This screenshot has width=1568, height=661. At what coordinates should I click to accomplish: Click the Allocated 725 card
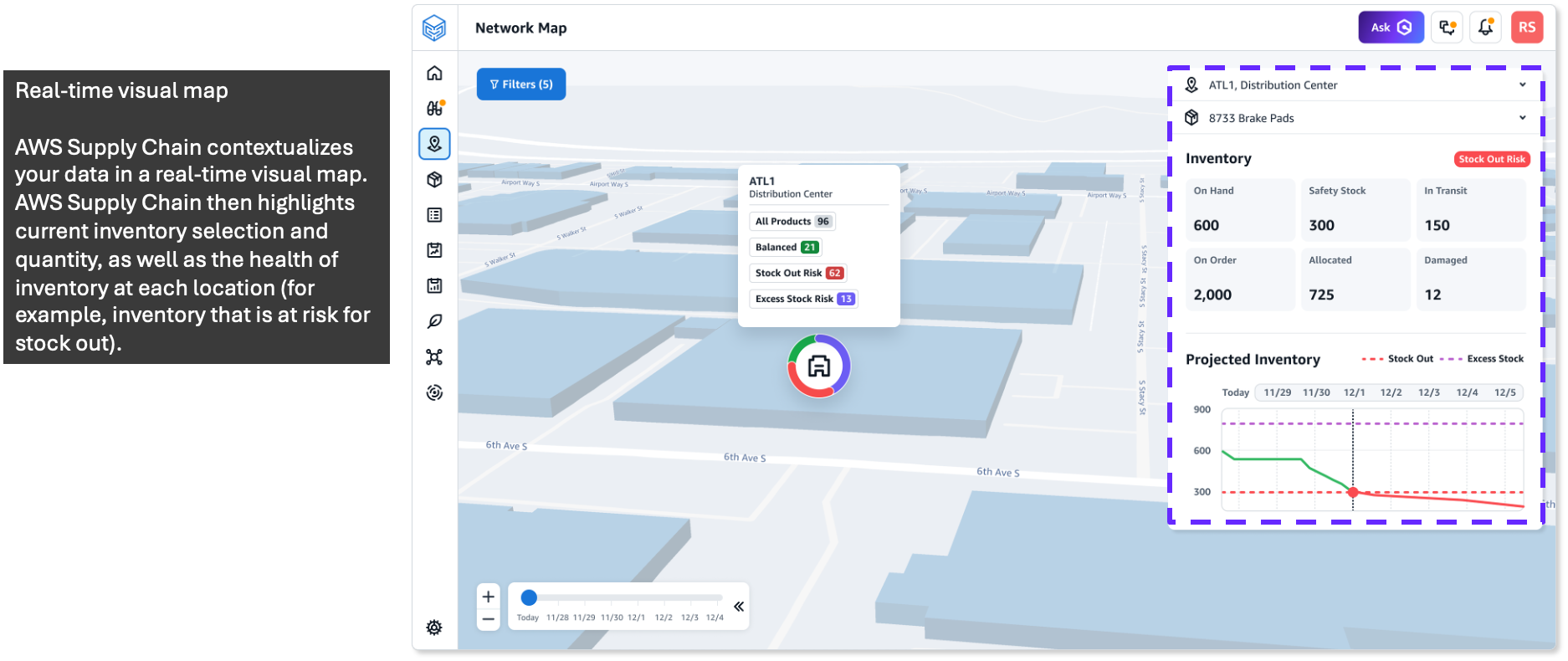pos(1355,279)
